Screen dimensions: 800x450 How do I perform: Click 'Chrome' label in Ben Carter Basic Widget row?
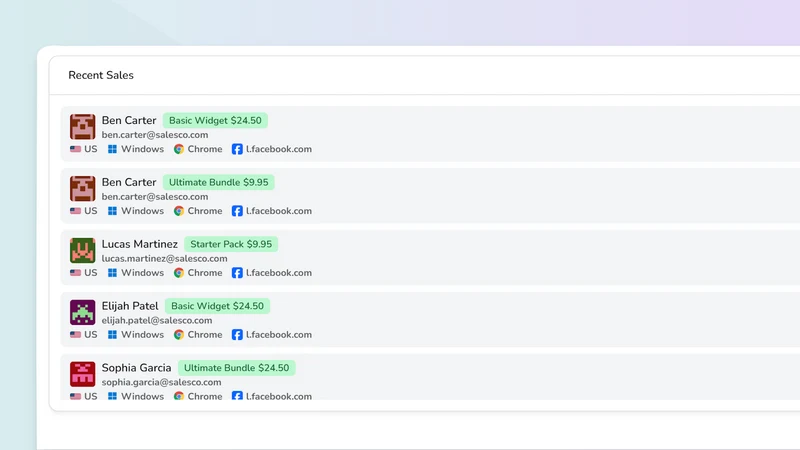tap(205, 149)
